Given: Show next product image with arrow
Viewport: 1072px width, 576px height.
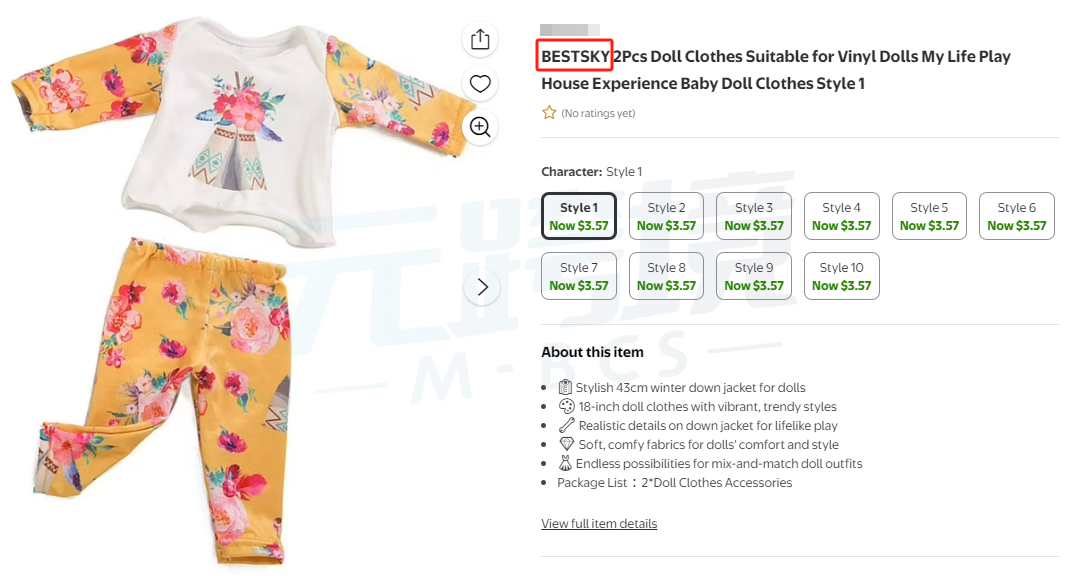Looking at the screenshot, I should tap(482, 287).
